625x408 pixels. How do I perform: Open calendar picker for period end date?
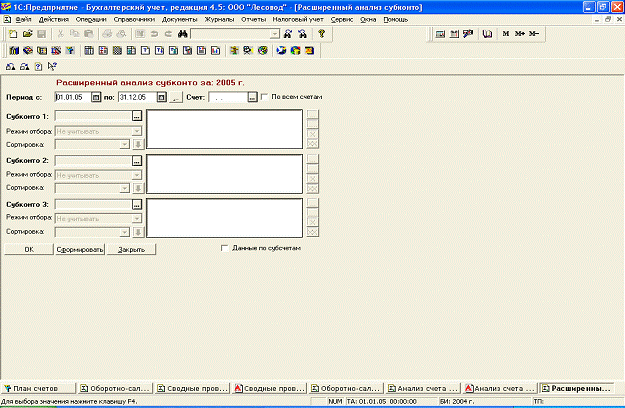click(162, 97)
